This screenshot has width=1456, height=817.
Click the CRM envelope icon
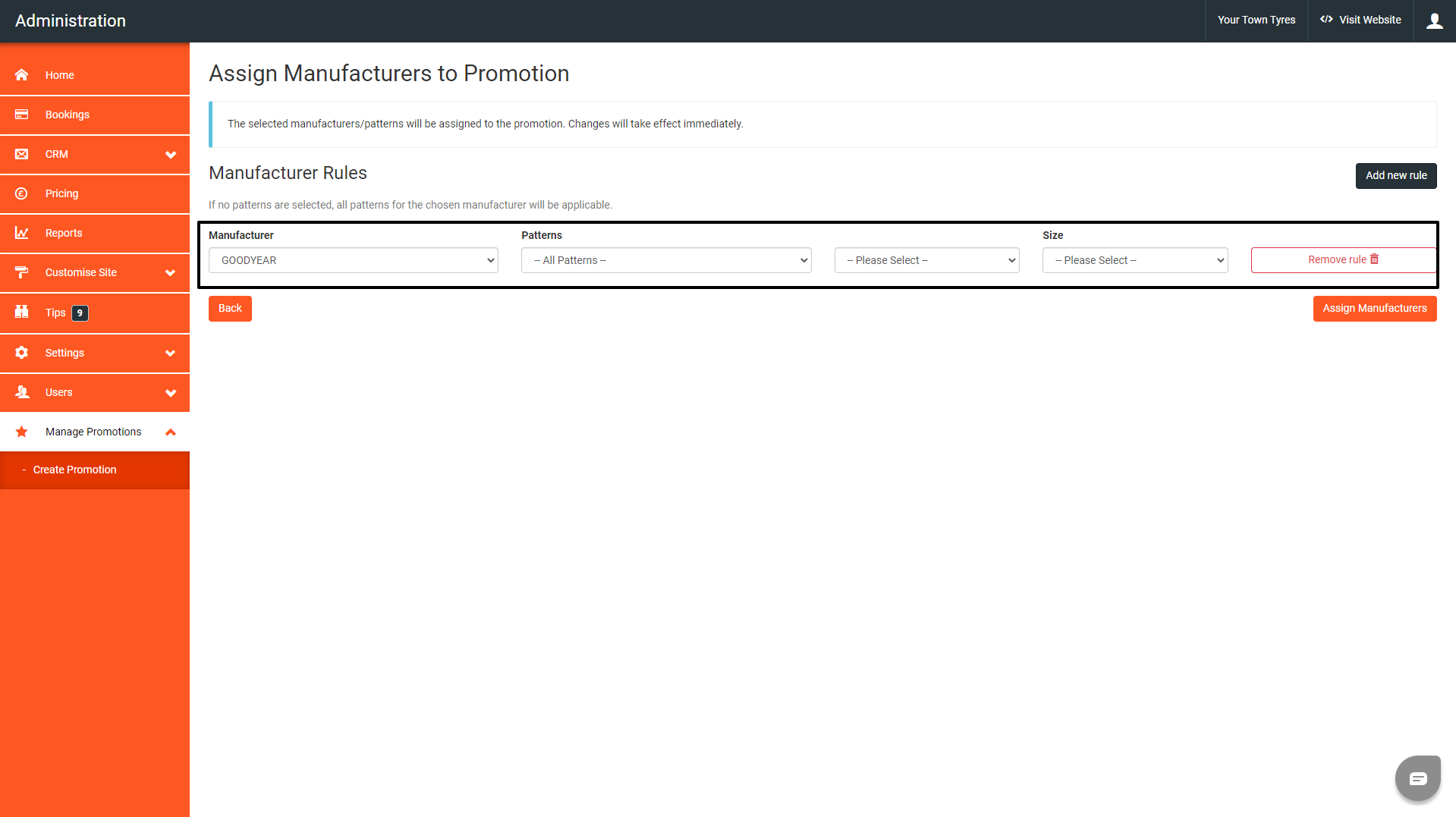(x=21, y=154)
